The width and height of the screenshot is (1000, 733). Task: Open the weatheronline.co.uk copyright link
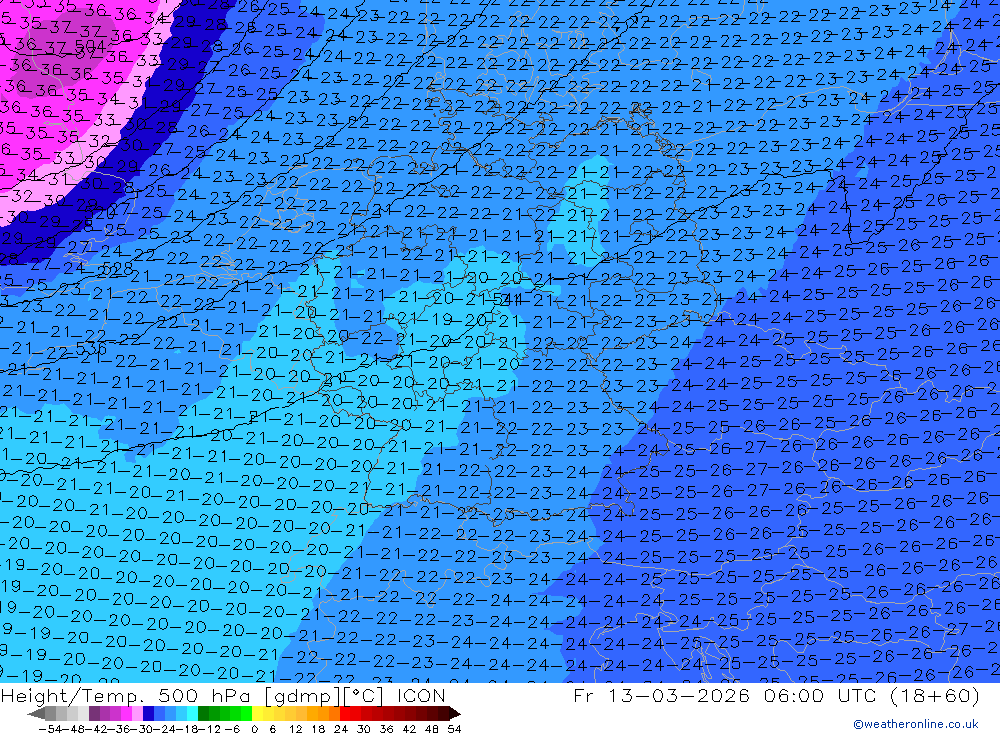click(915, 724)
